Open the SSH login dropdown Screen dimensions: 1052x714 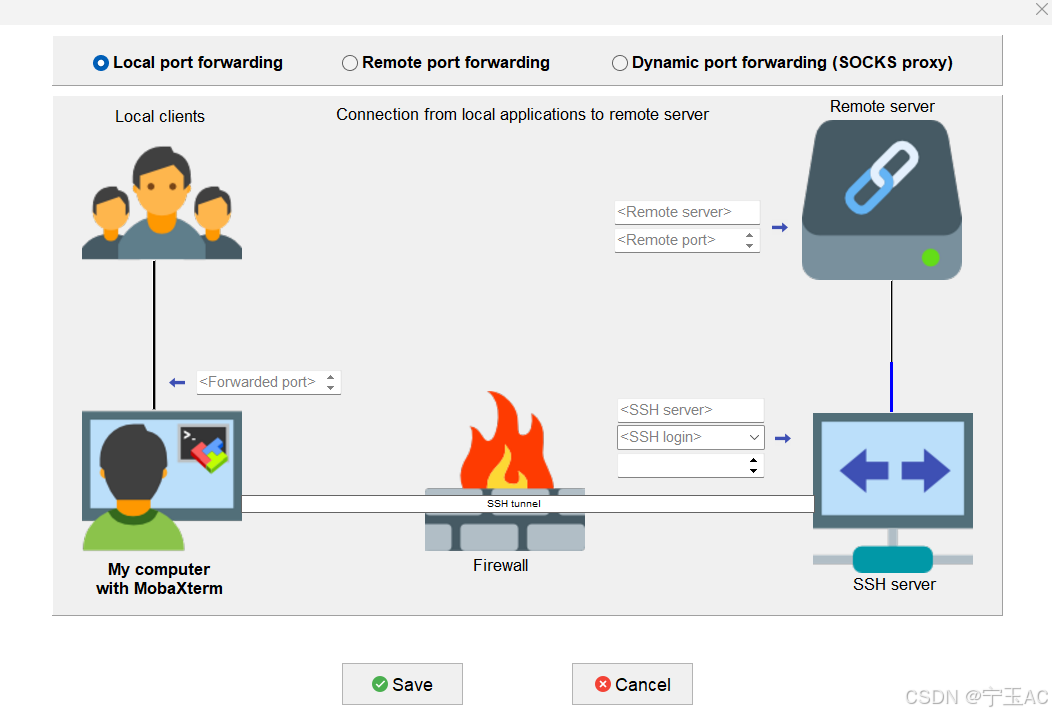point(754,438)
